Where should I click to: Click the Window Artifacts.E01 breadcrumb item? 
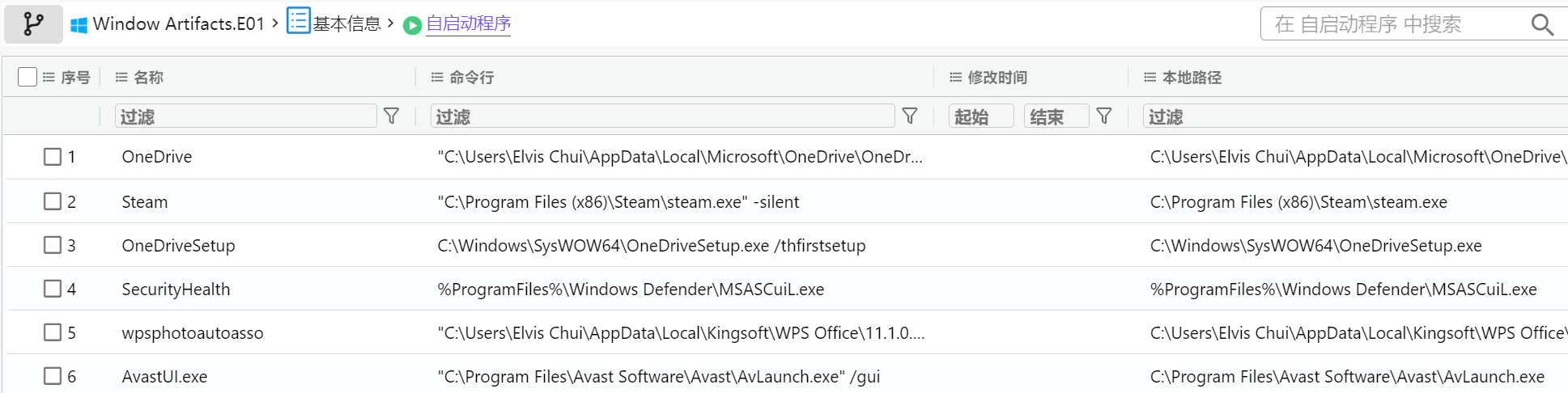click(178, 24)
